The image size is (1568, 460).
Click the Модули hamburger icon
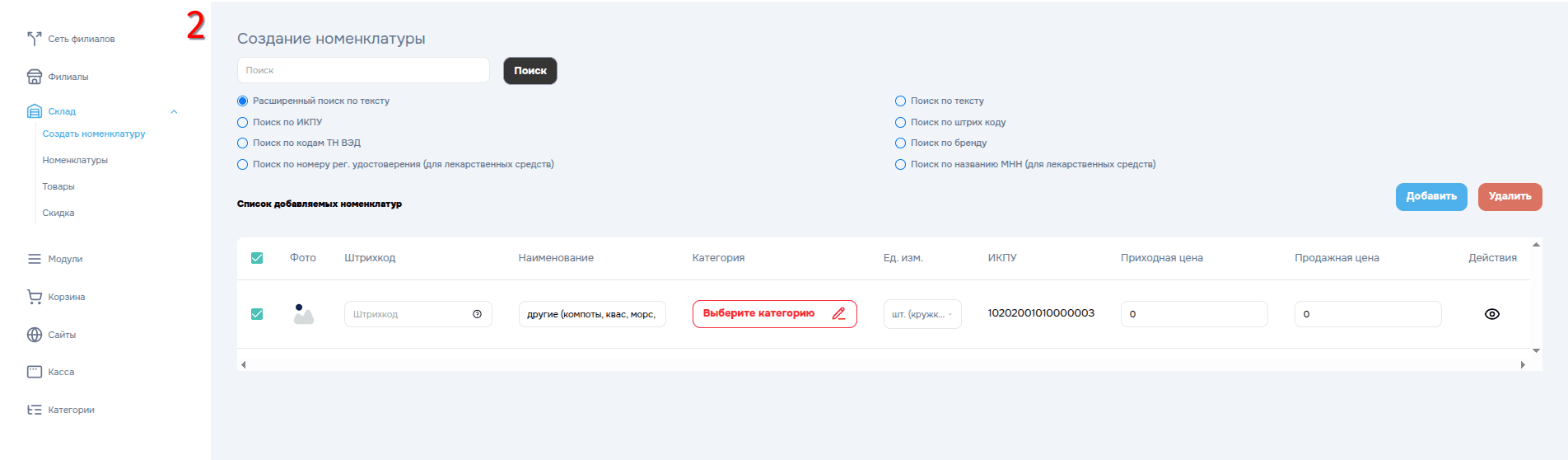pyautogui.click(x=34, y=259)
